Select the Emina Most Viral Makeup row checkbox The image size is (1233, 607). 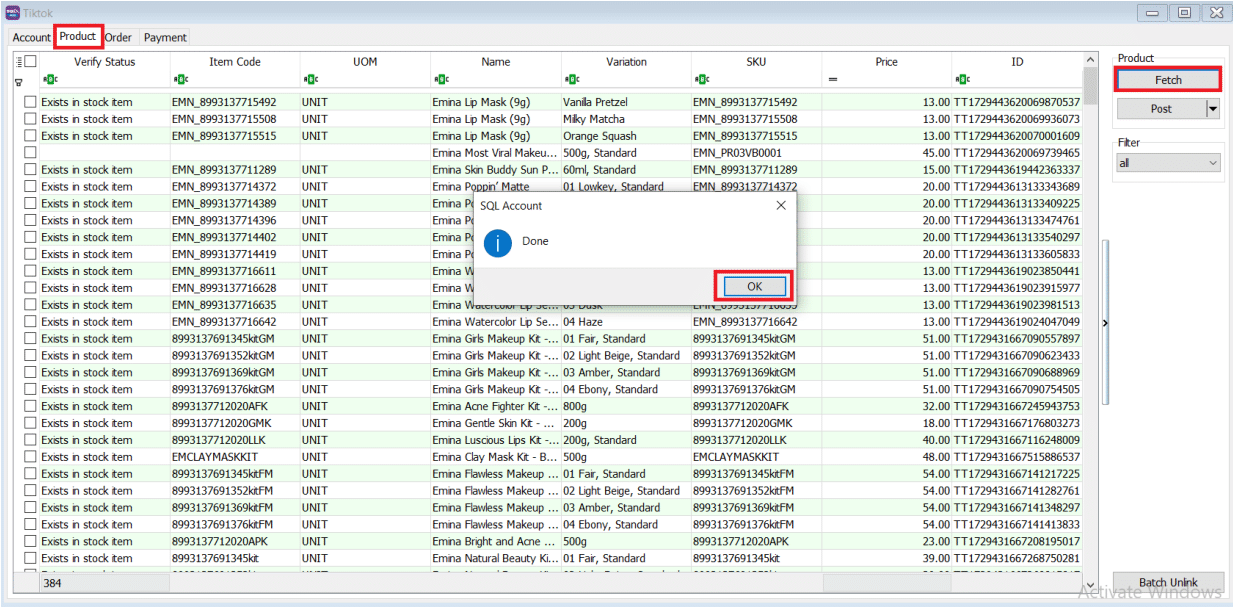click(30, 153)
